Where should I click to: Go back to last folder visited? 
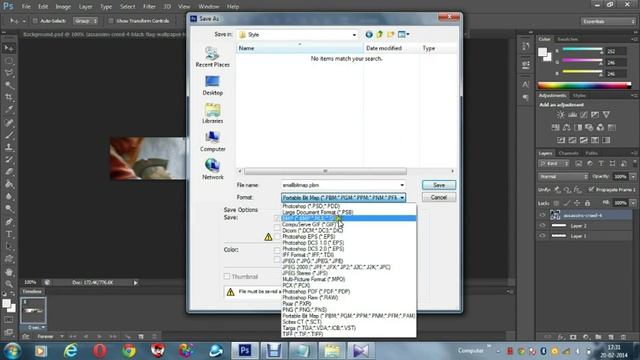point(369,35)
